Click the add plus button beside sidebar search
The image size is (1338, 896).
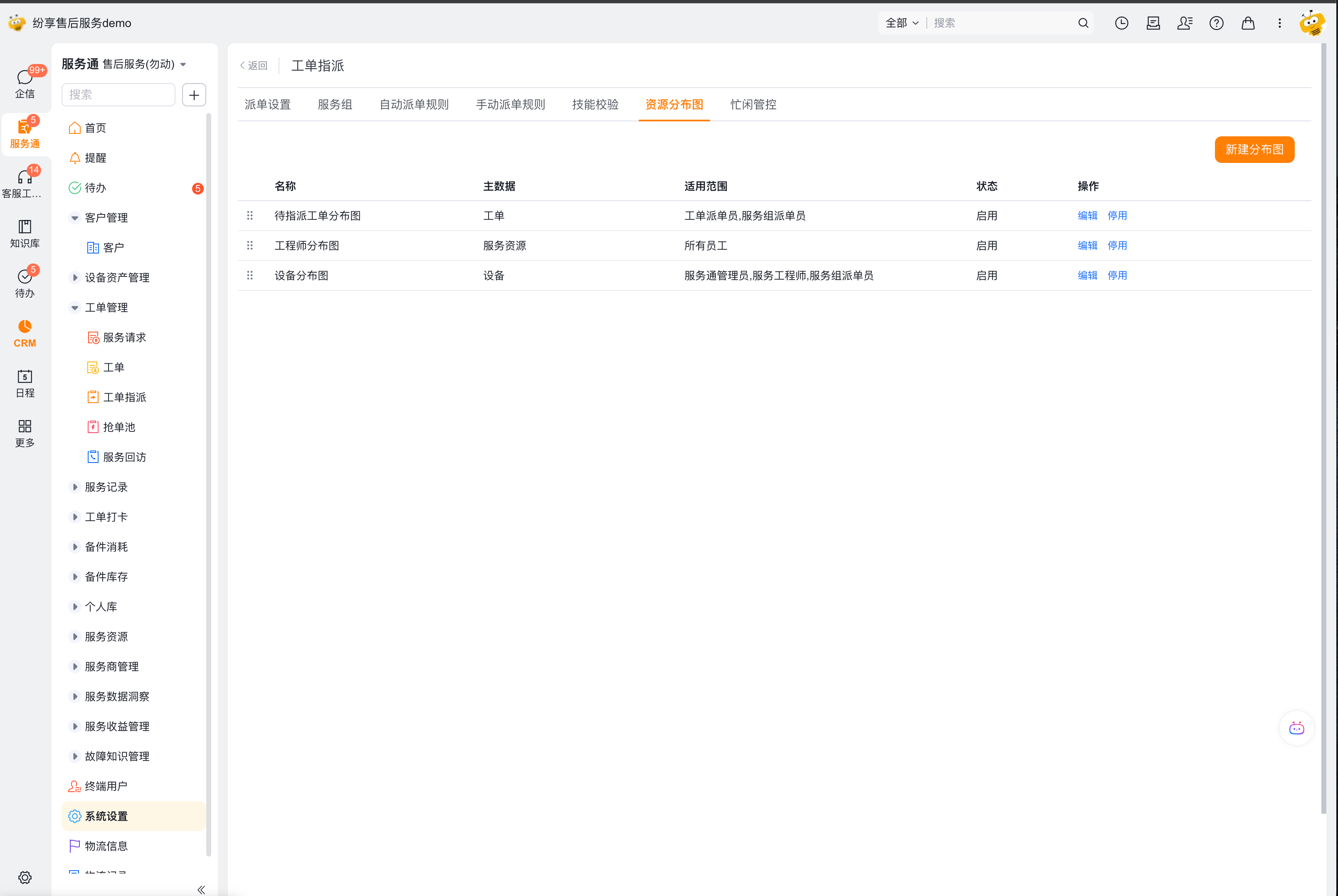194,95
